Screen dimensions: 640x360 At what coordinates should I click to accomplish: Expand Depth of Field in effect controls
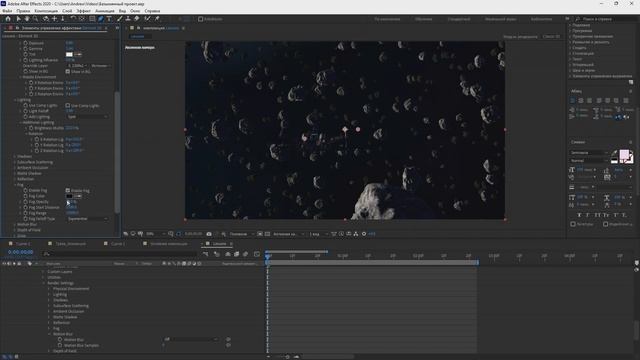[15, 230]
